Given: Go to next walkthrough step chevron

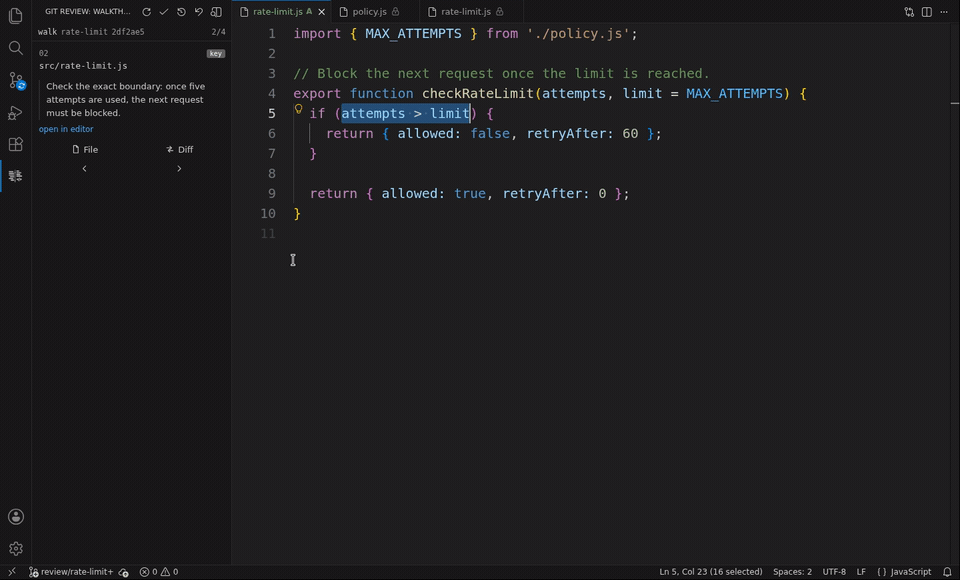Looking at the screenshot, I should 179,168.
